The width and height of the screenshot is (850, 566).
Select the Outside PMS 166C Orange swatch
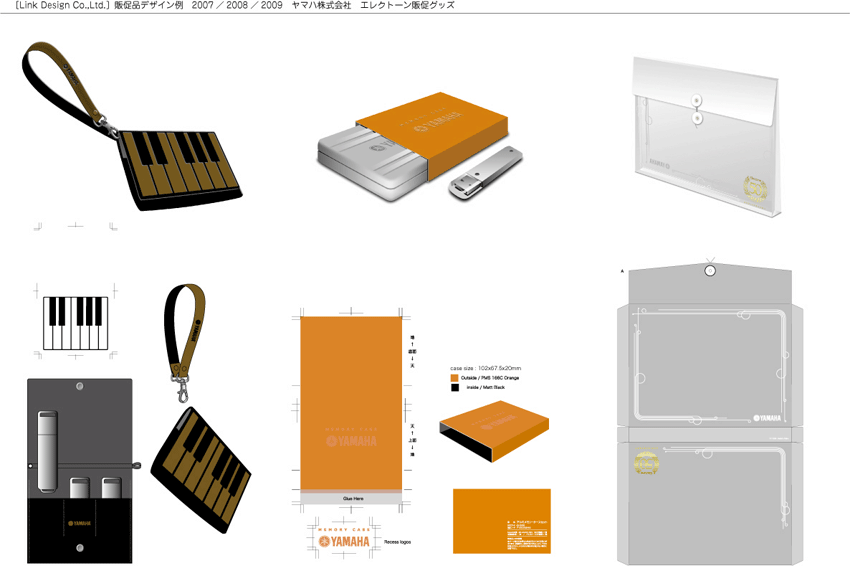pyautogui.click(x=455, y=378)
